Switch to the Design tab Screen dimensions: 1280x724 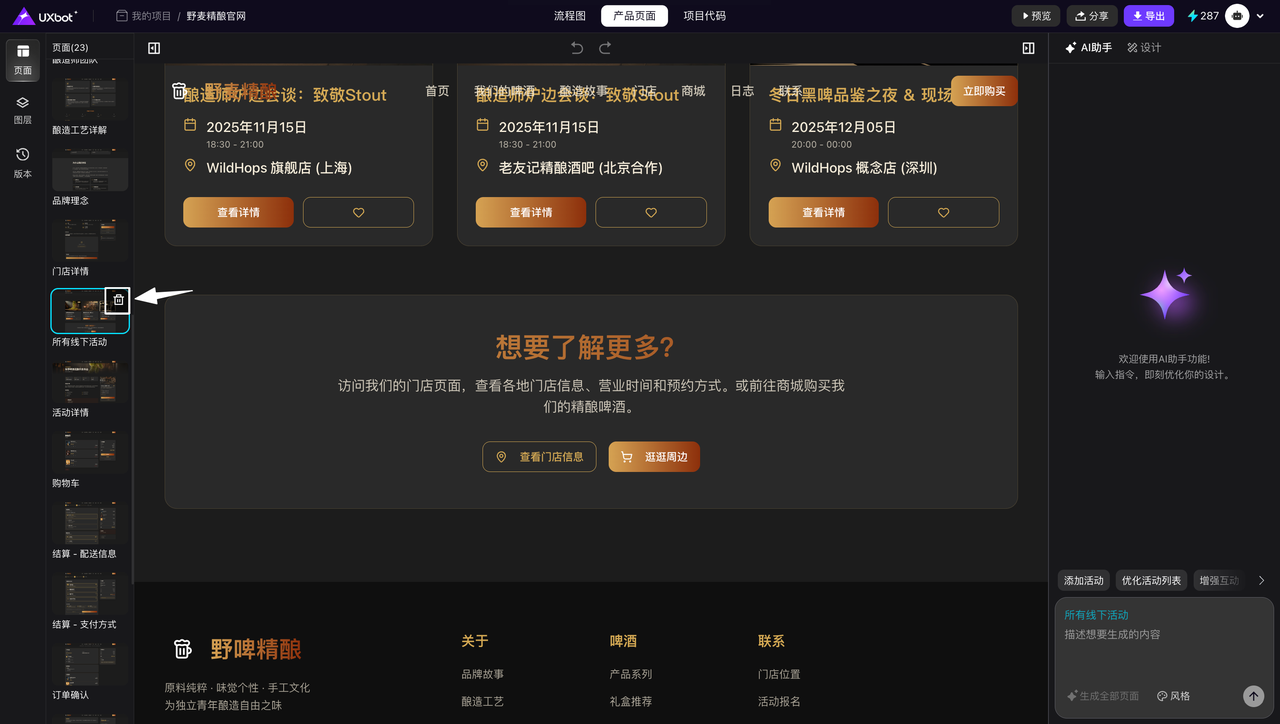click(1144, 48)
